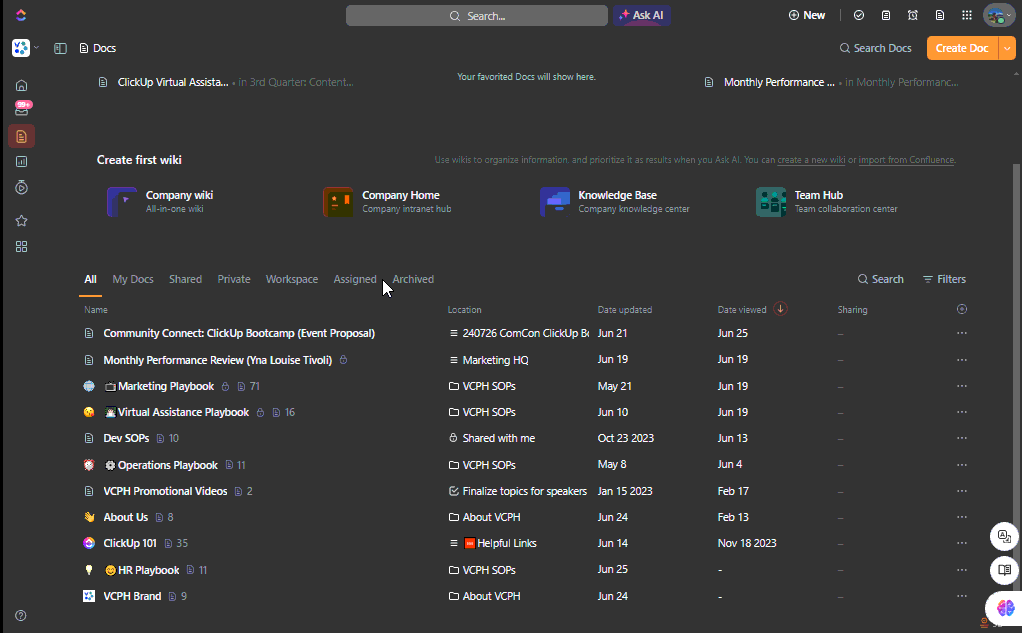The height and width of the screenshot is (633, 1022).
Task: Click the Search button above the docs table
Action: coord(881,279)
